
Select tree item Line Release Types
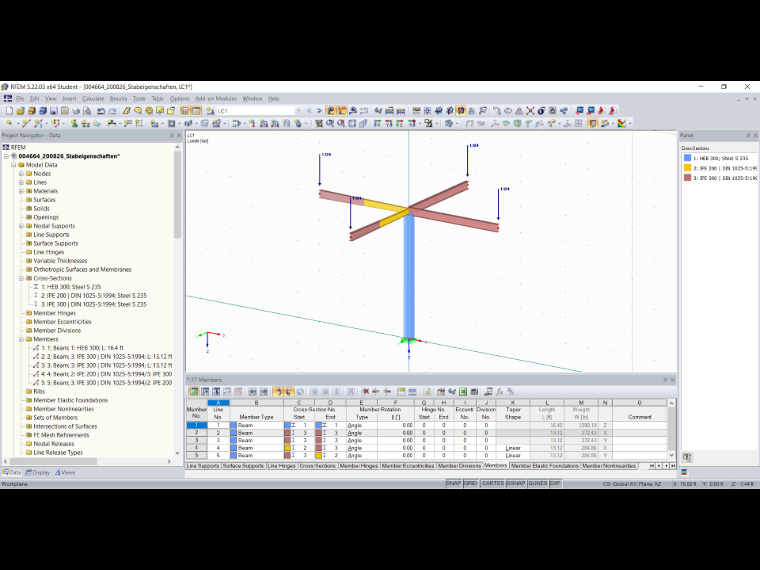pyautogui.click(x=58, y=453)
